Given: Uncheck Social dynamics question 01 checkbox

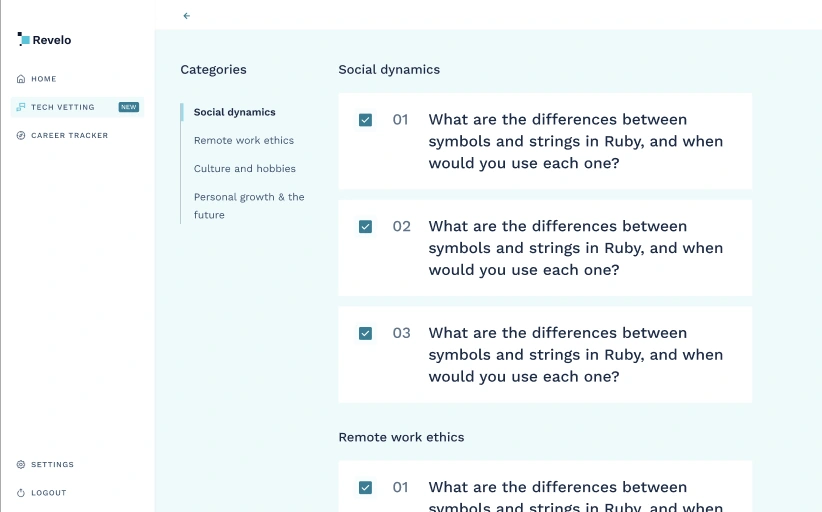Looking at the screenshot, I should pos(365,120).
